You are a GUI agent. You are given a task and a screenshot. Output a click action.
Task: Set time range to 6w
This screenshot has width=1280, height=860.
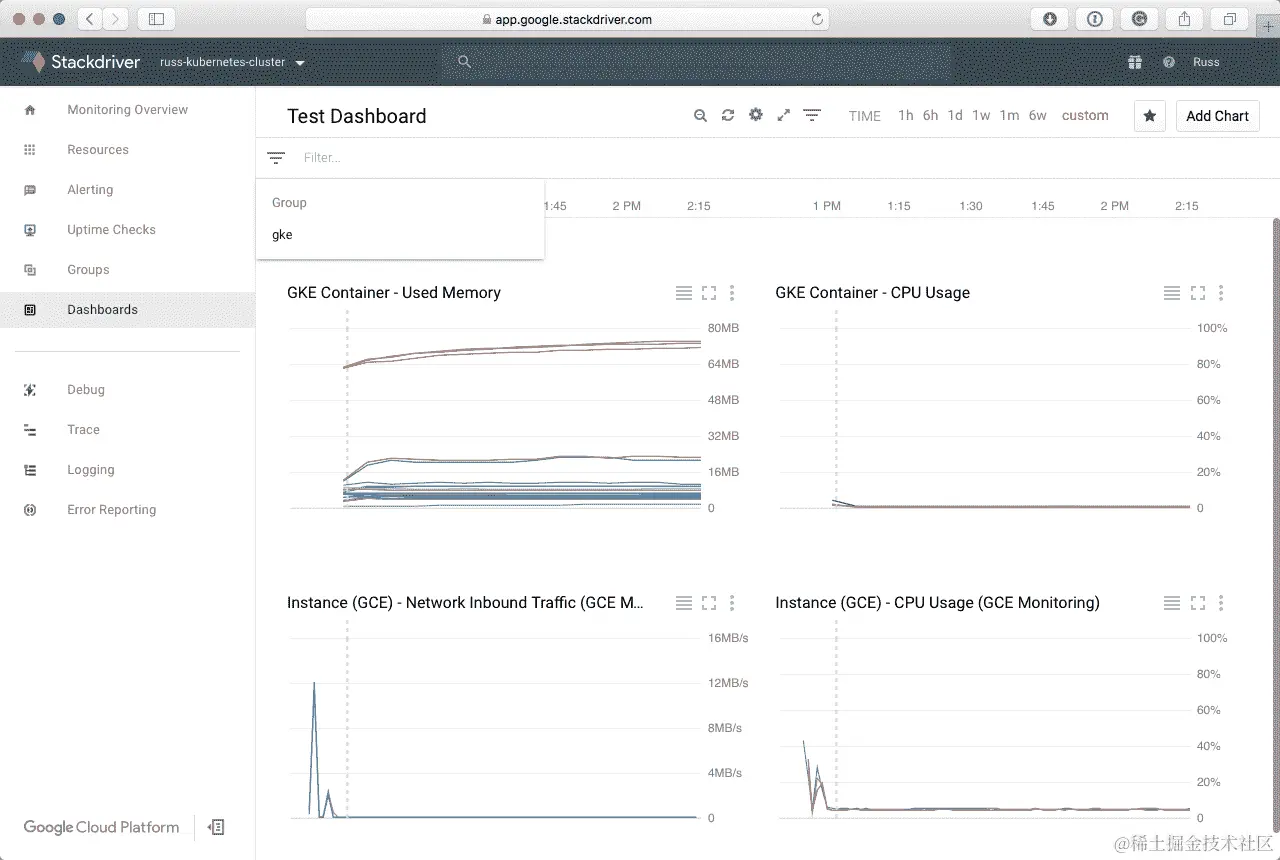pyautogui.click(x=1038, y=116)
